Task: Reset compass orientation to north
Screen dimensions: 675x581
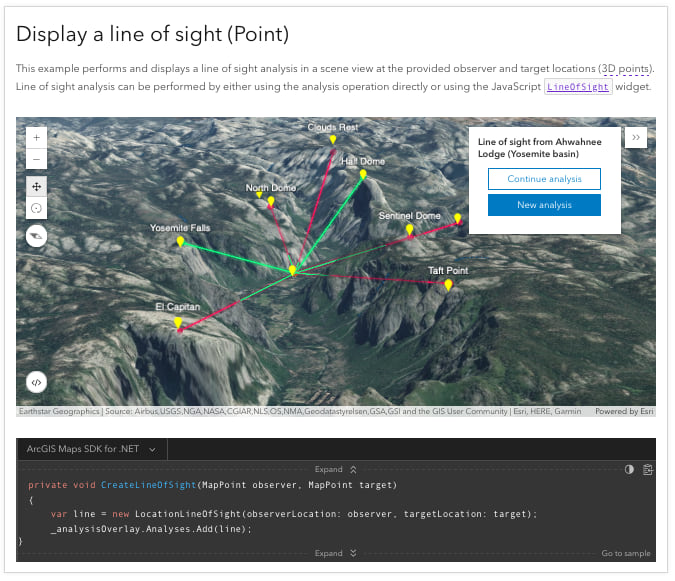Action: click(x=37, y=236)
